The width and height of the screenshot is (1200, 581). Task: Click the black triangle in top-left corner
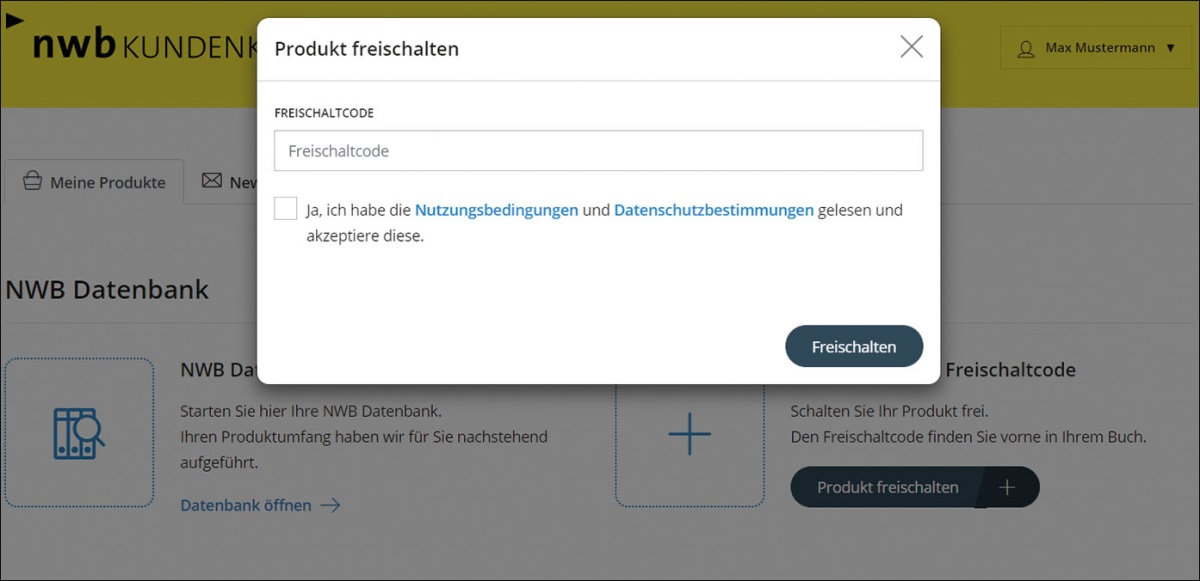[14, 20]
